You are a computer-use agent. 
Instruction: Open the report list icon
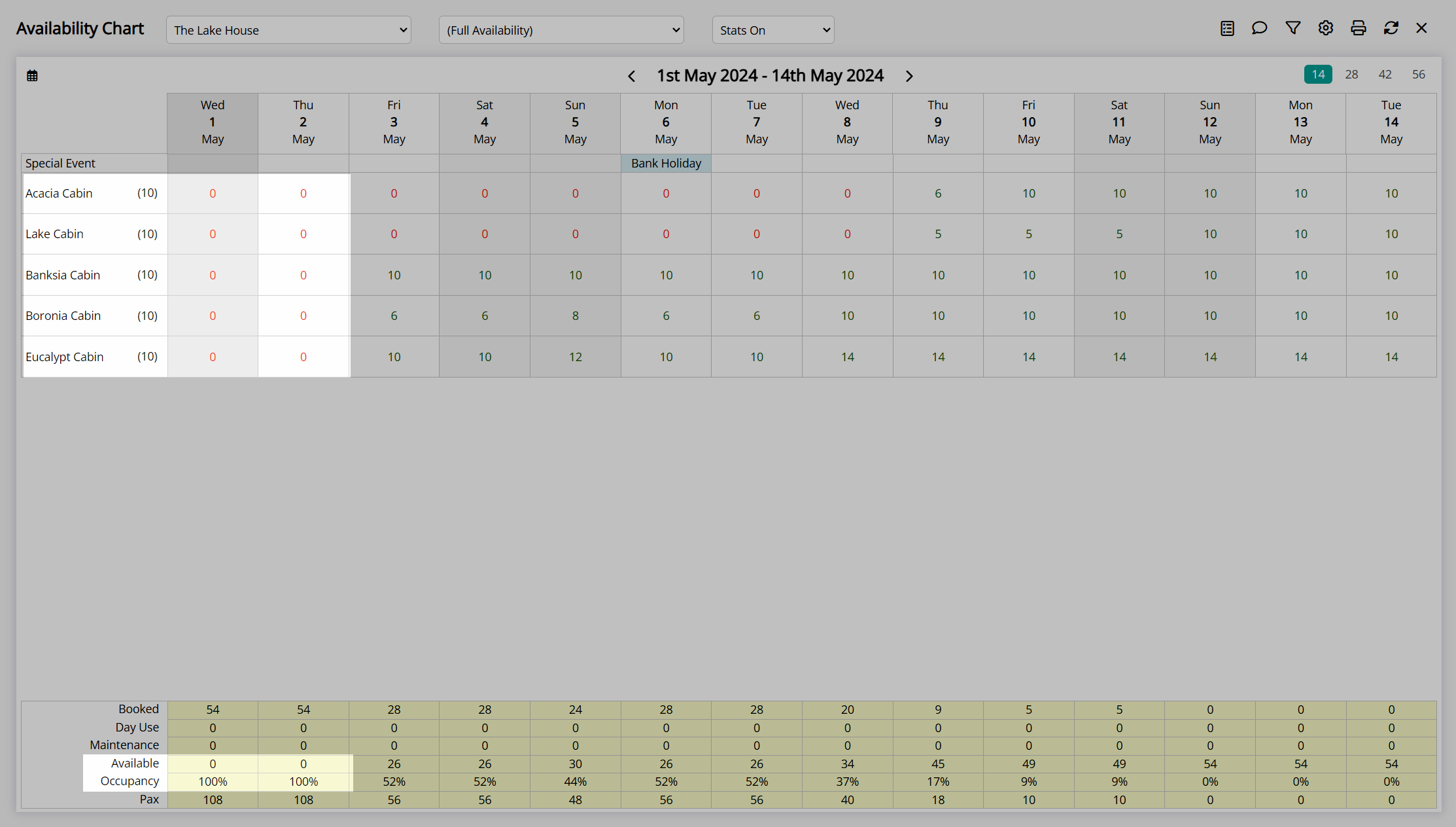point(1227,28)
